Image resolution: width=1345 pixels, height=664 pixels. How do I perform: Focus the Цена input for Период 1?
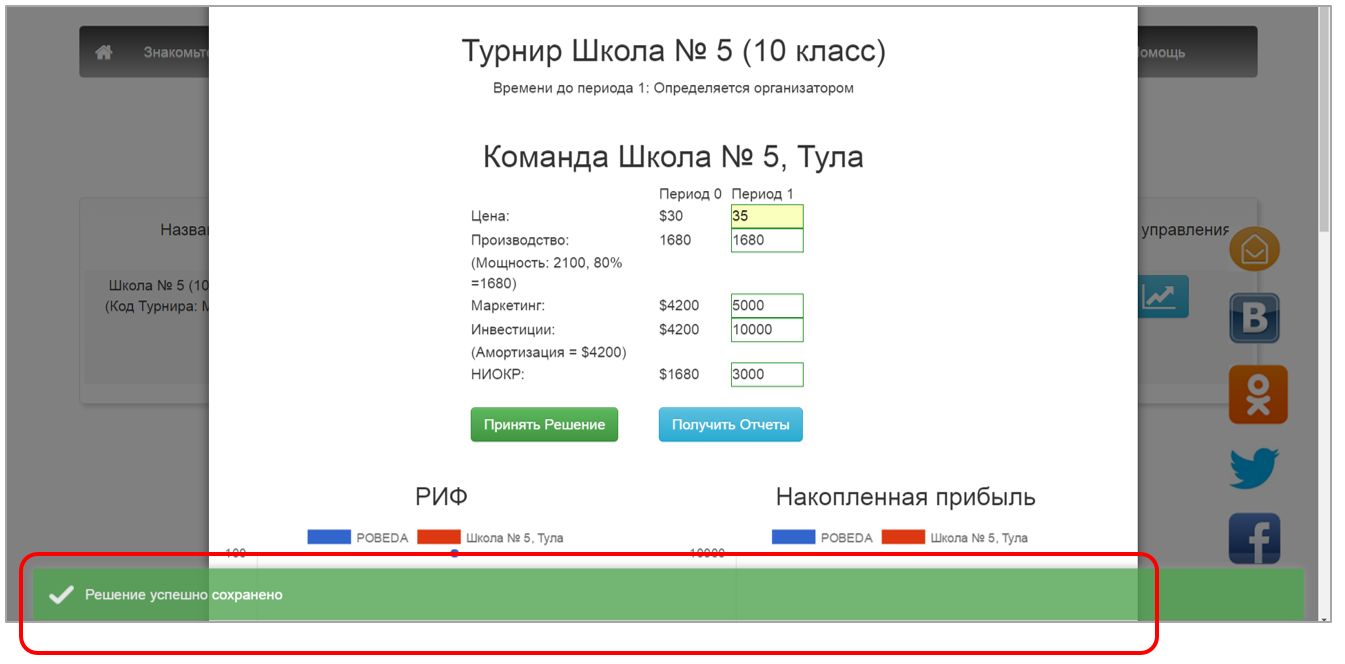767,216
